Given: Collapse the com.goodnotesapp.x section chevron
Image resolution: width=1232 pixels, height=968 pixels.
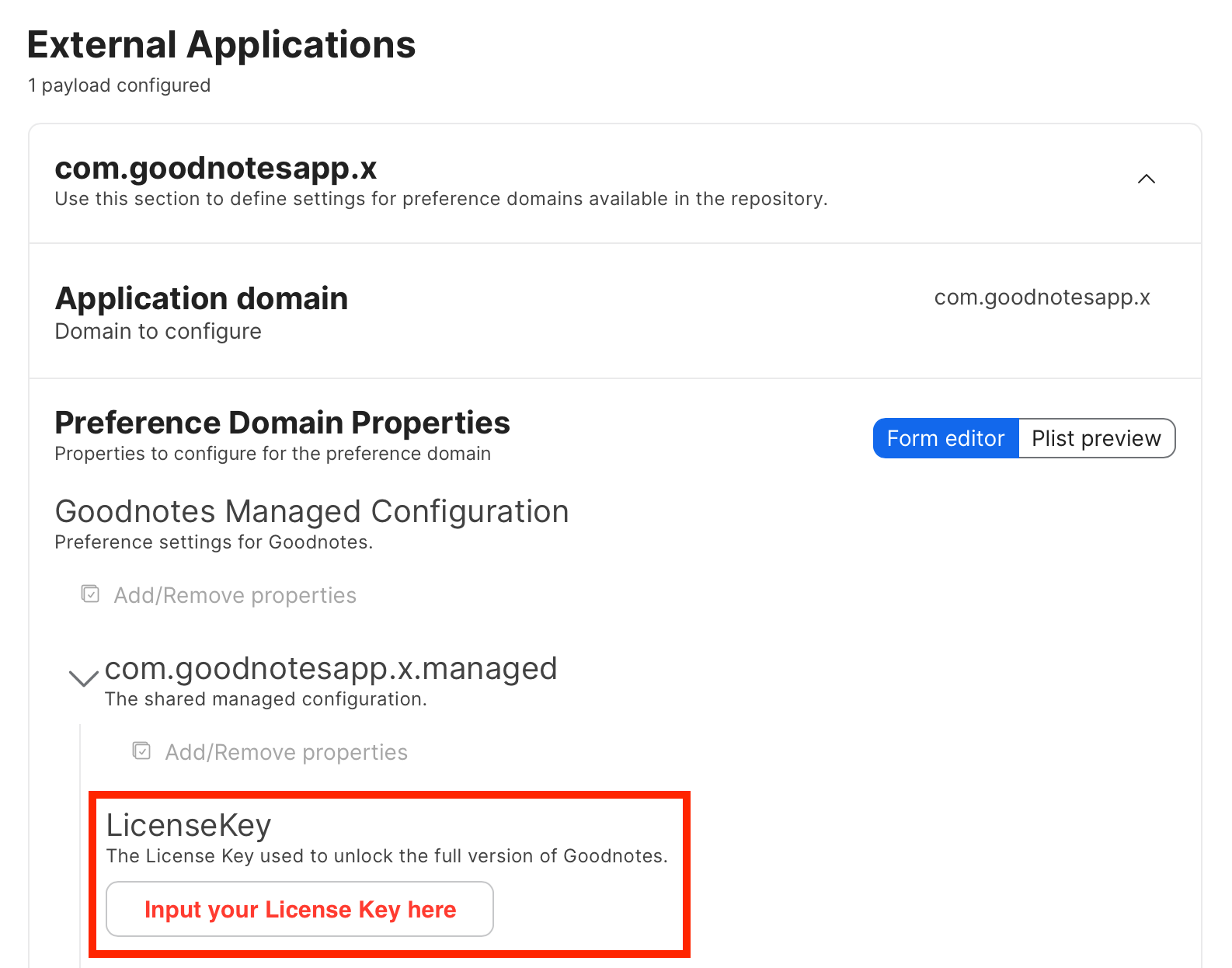Looking at the screenshot, I should click(1146, 179).
